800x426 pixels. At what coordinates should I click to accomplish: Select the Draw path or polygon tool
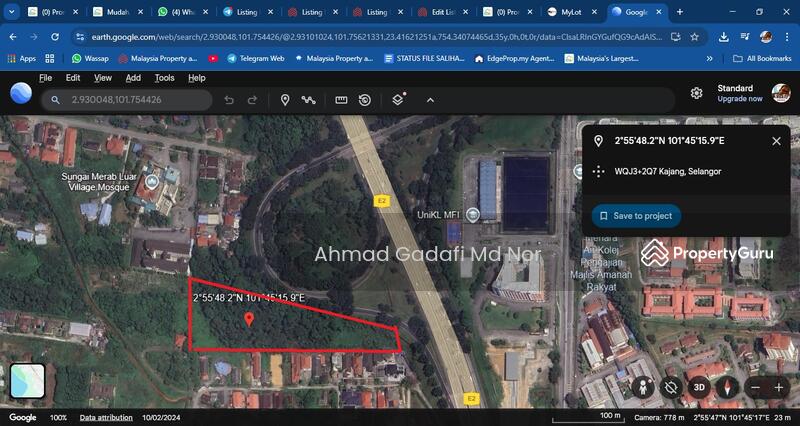[309, 100]
